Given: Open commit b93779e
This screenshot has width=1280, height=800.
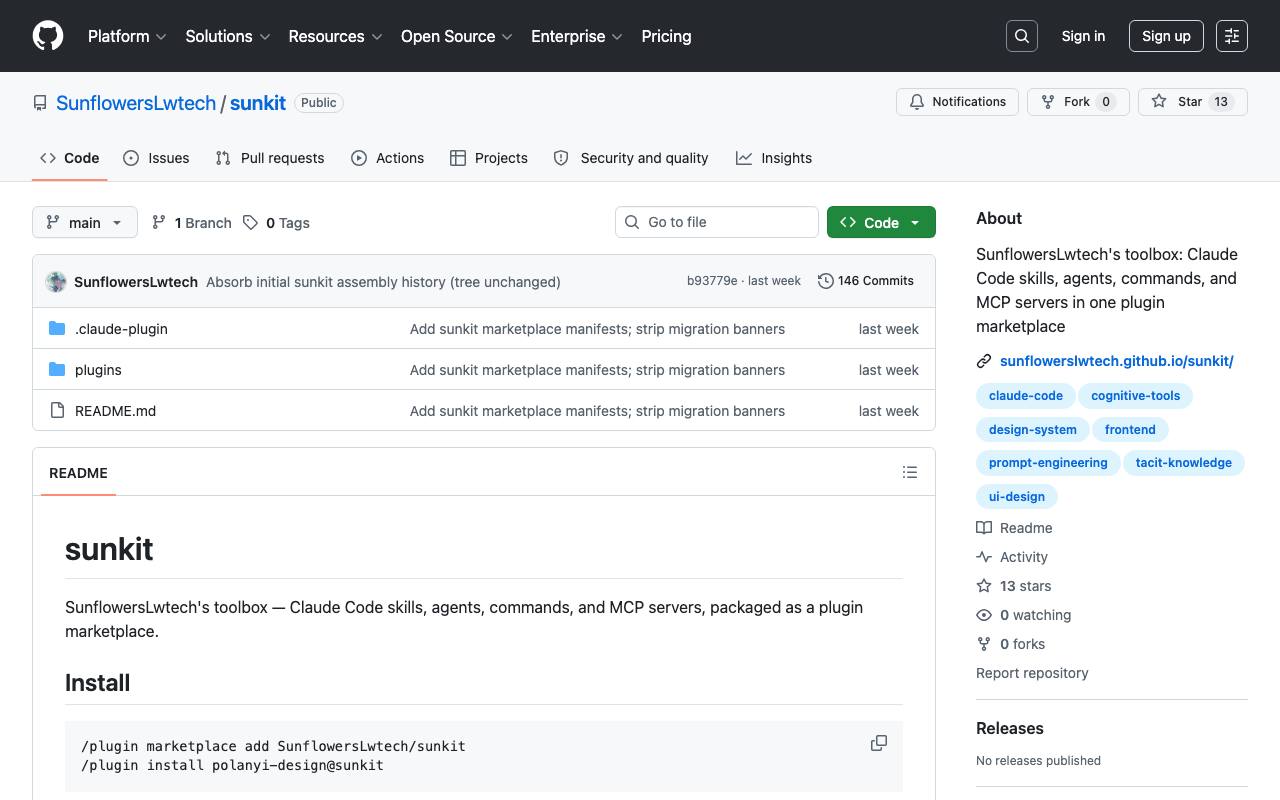Looking at the screenshot, I should coord(712,281).
